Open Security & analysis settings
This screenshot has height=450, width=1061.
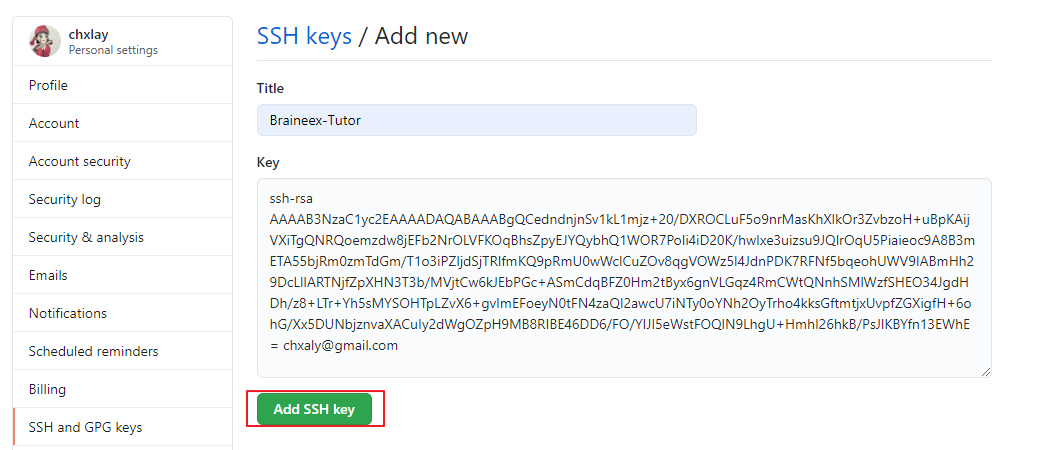point(86,238)
